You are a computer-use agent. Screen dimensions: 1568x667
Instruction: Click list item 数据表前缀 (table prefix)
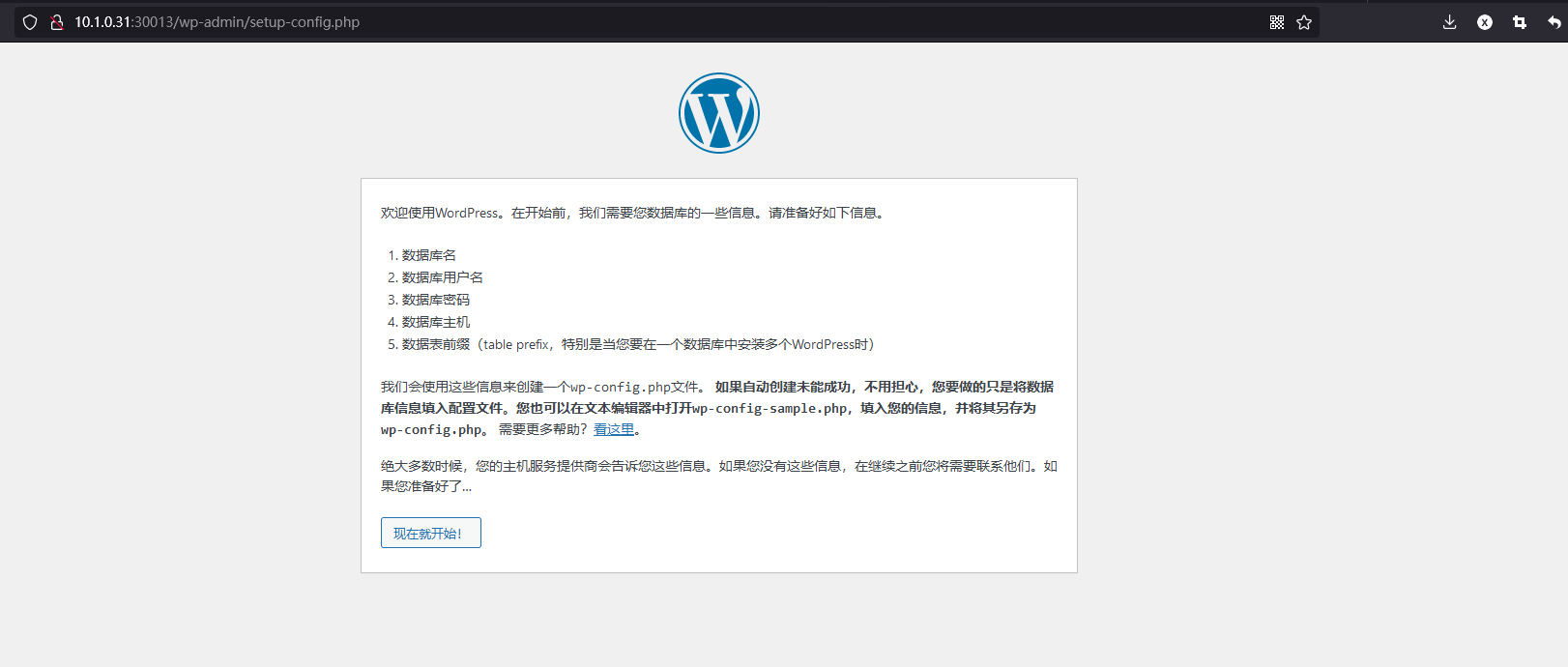pyautogui.click(x=638, y=344)
